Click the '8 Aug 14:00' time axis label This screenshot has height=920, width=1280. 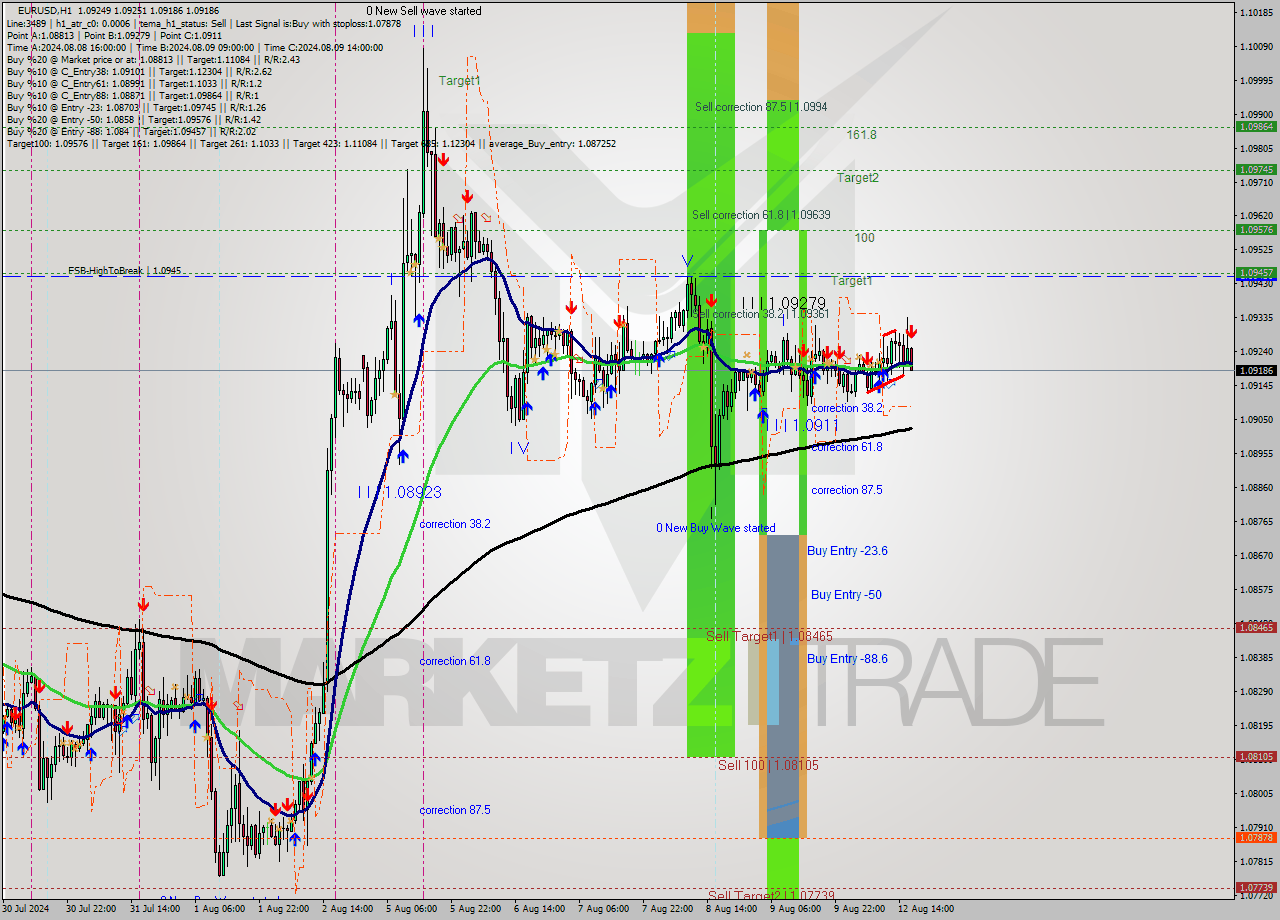point(731,909)
